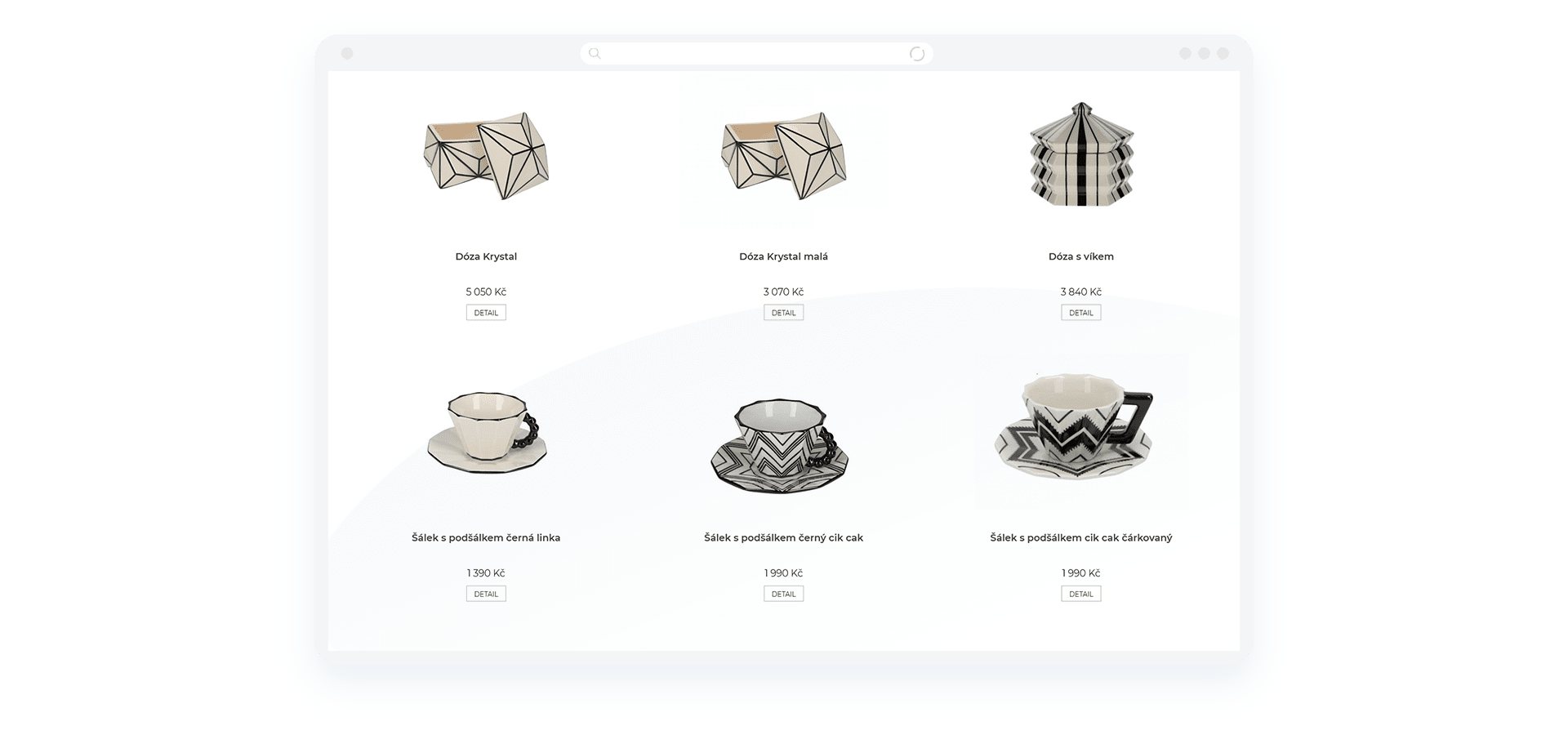
Task: Click the 1 990 Kč price under cik cak čárkovaný
Action: (1080, 573)
